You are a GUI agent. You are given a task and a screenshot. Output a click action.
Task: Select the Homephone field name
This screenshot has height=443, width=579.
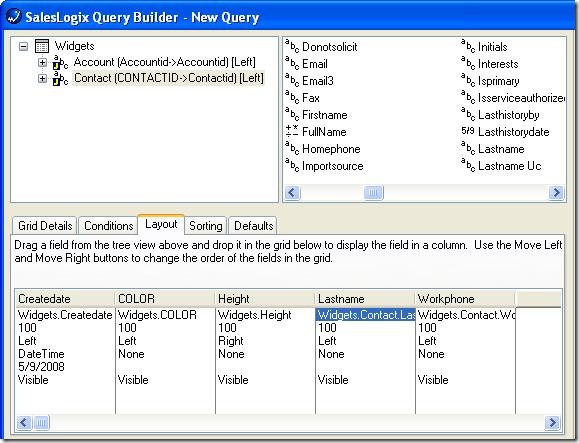[x=331, y=149]
